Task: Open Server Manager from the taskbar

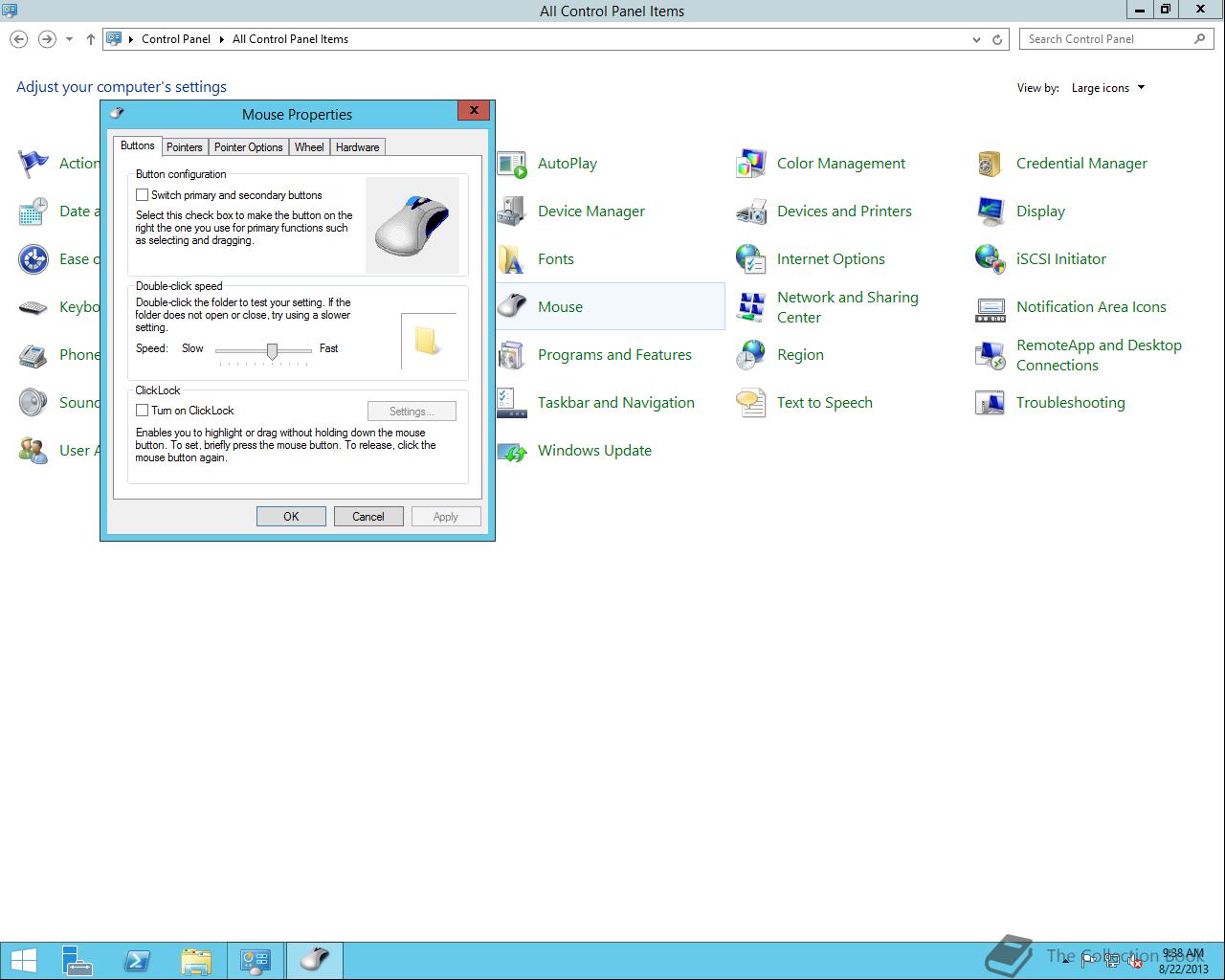Action: click(78, 961)
